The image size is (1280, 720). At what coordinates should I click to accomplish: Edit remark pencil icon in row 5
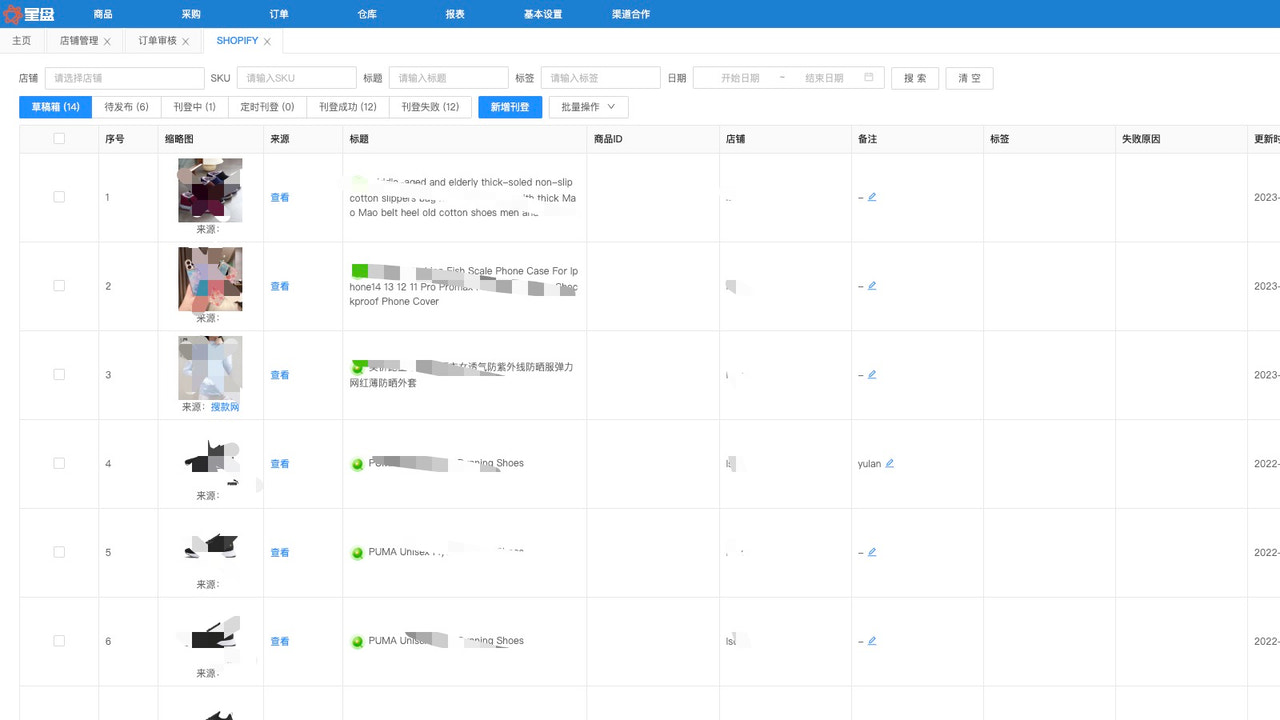click(x=872, y=552)
